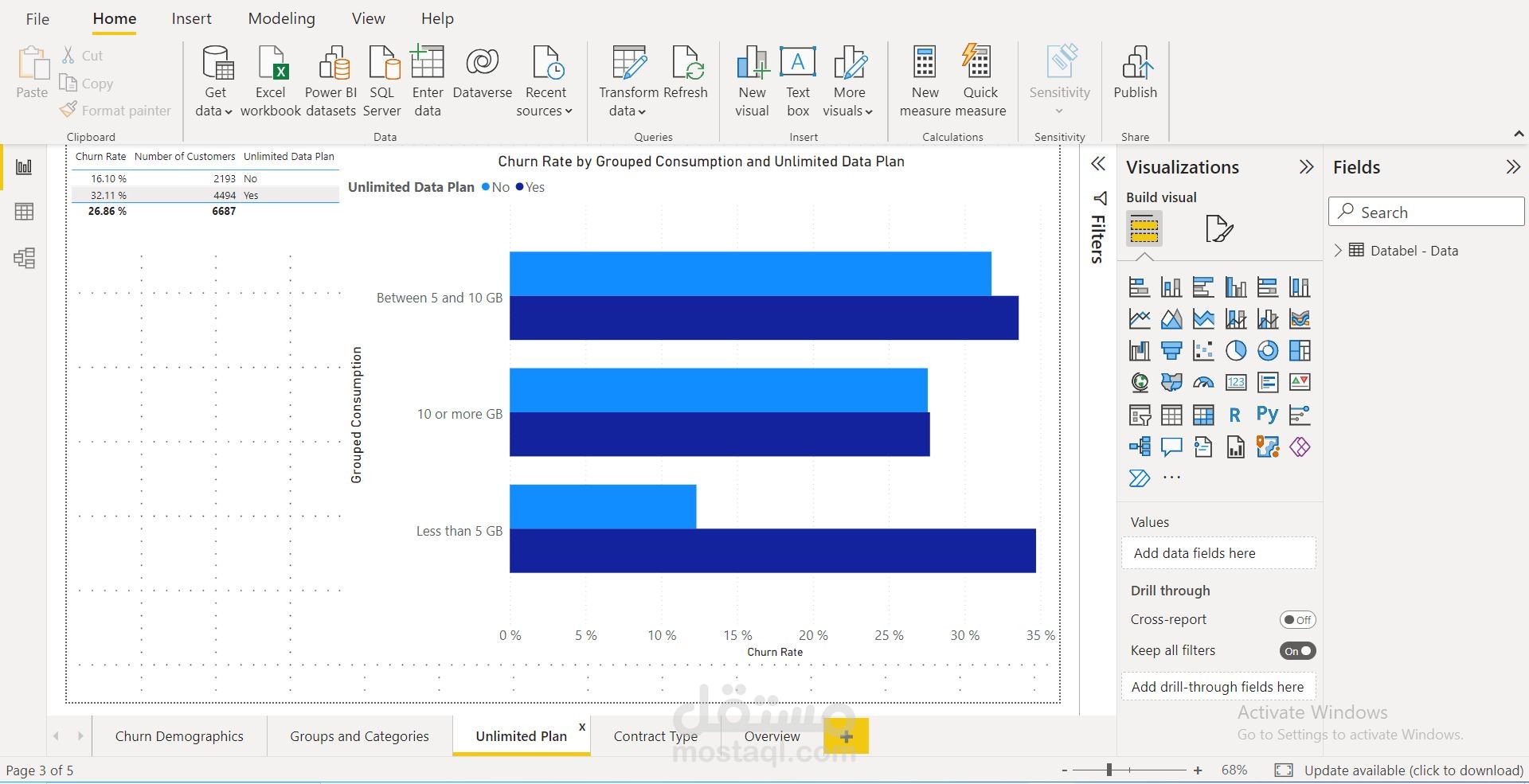Collapse the Fields pane
Viewport: 1529px width, 784px height.
click(x=1513, y=167)
